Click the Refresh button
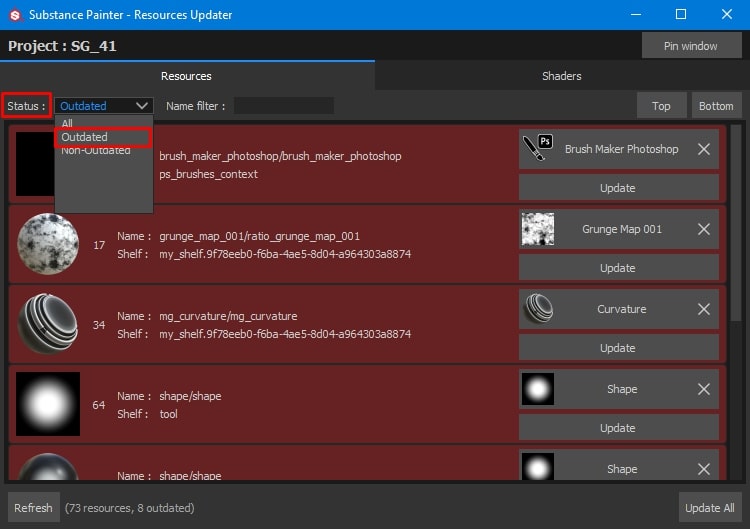 coord(34,508)
